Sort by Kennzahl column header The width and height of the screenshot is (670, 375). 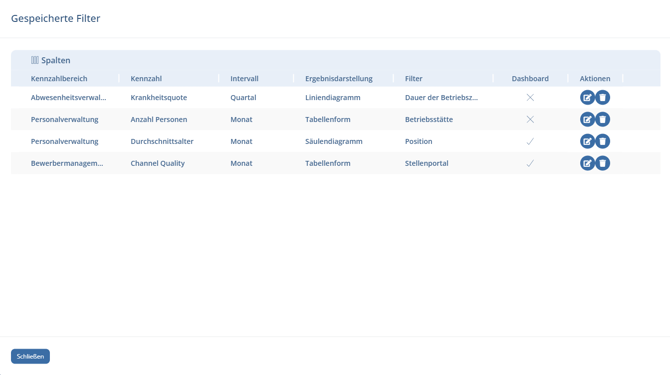(x=146, y=79)
